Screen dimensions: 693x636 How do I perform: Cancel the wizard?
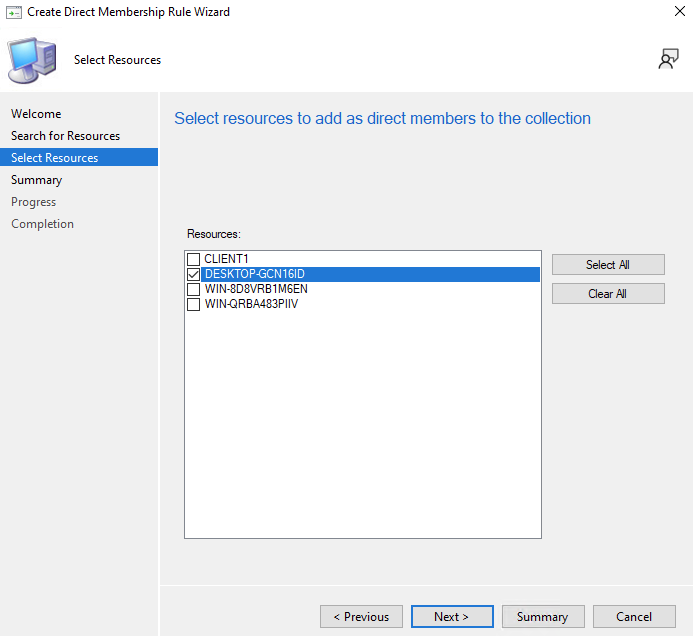coord(634,617)
